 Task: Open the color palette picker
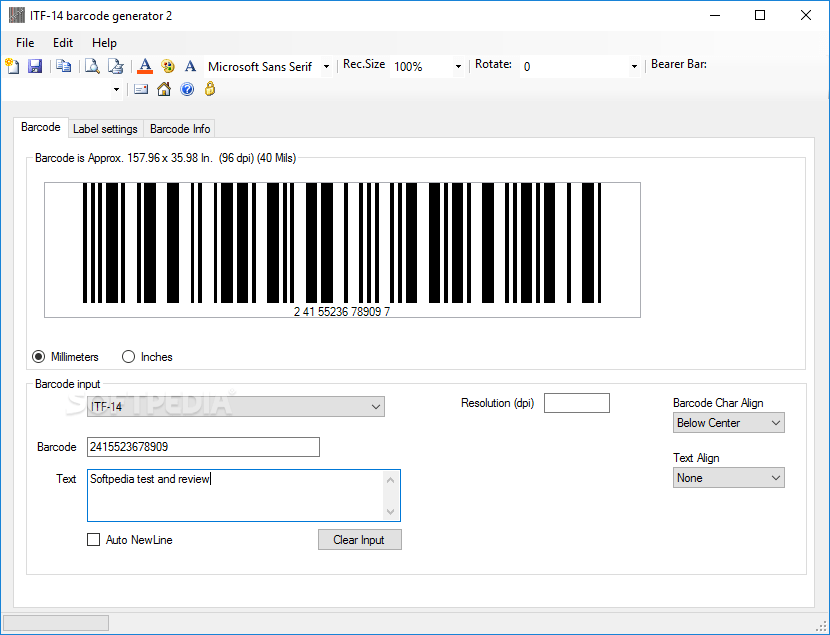[167, 65]
